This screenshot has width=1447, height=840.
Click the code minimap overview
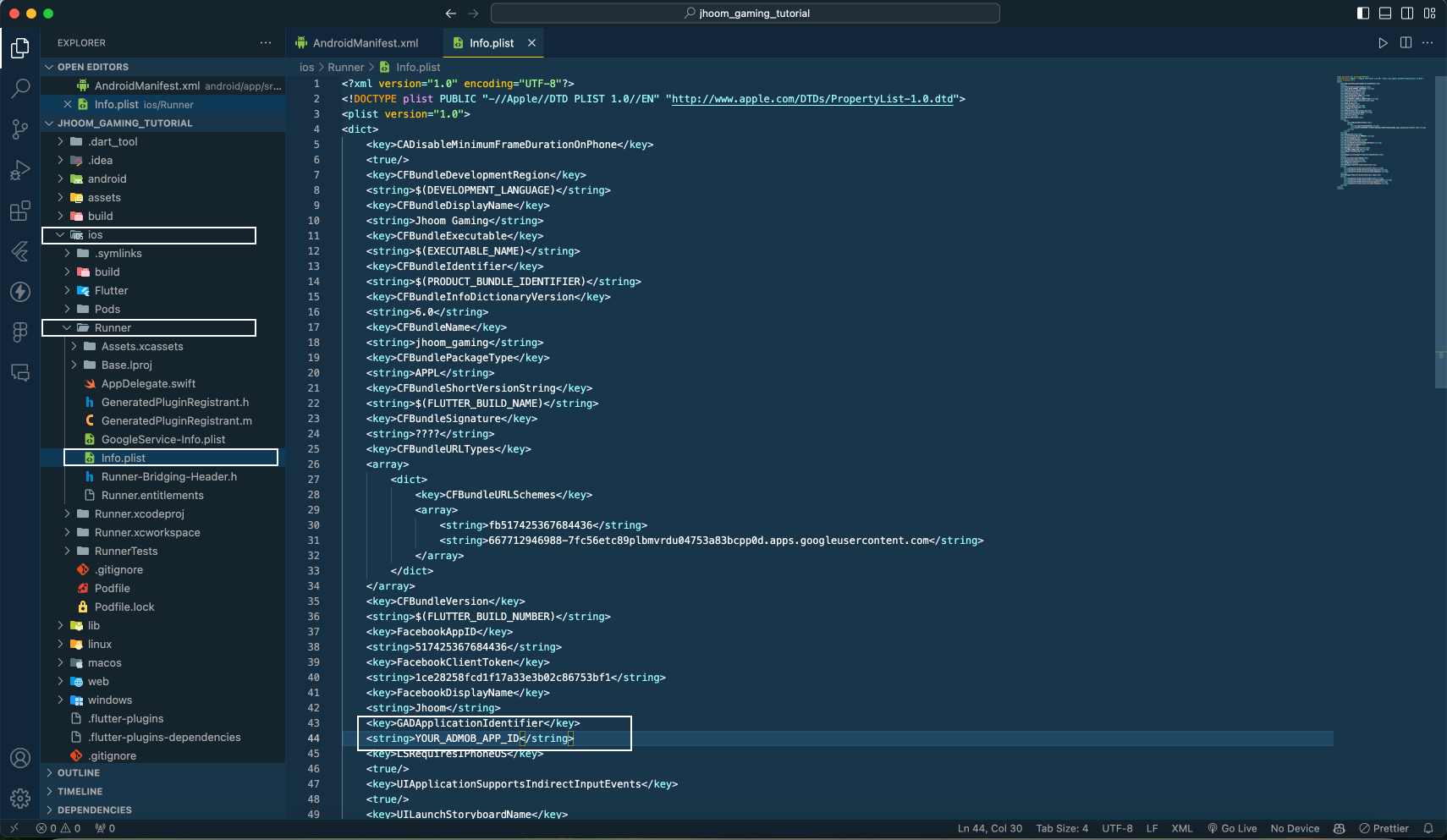[1384, 131]
